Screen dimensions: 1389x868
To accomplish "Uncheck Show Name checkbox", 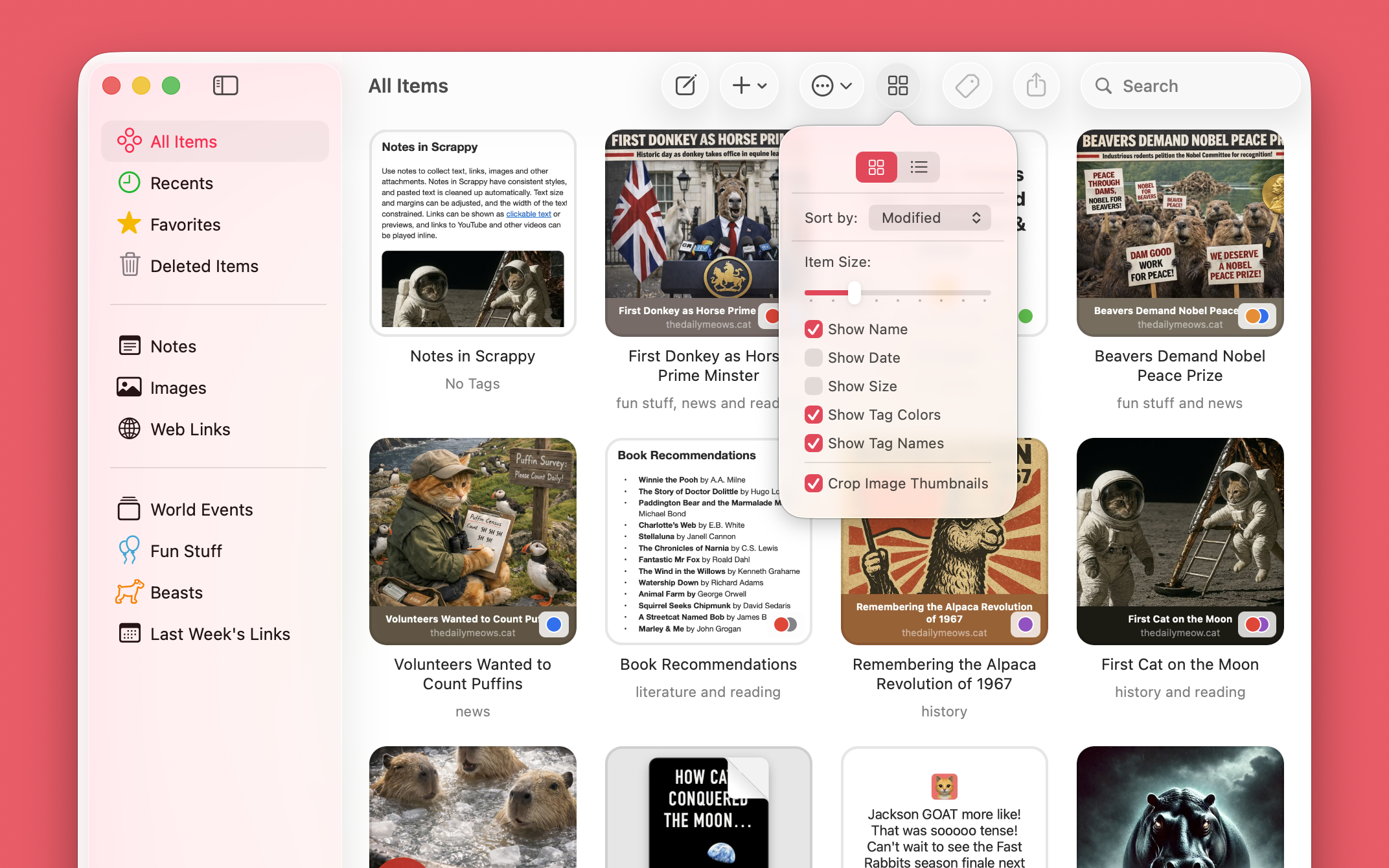I will (814, 329).
